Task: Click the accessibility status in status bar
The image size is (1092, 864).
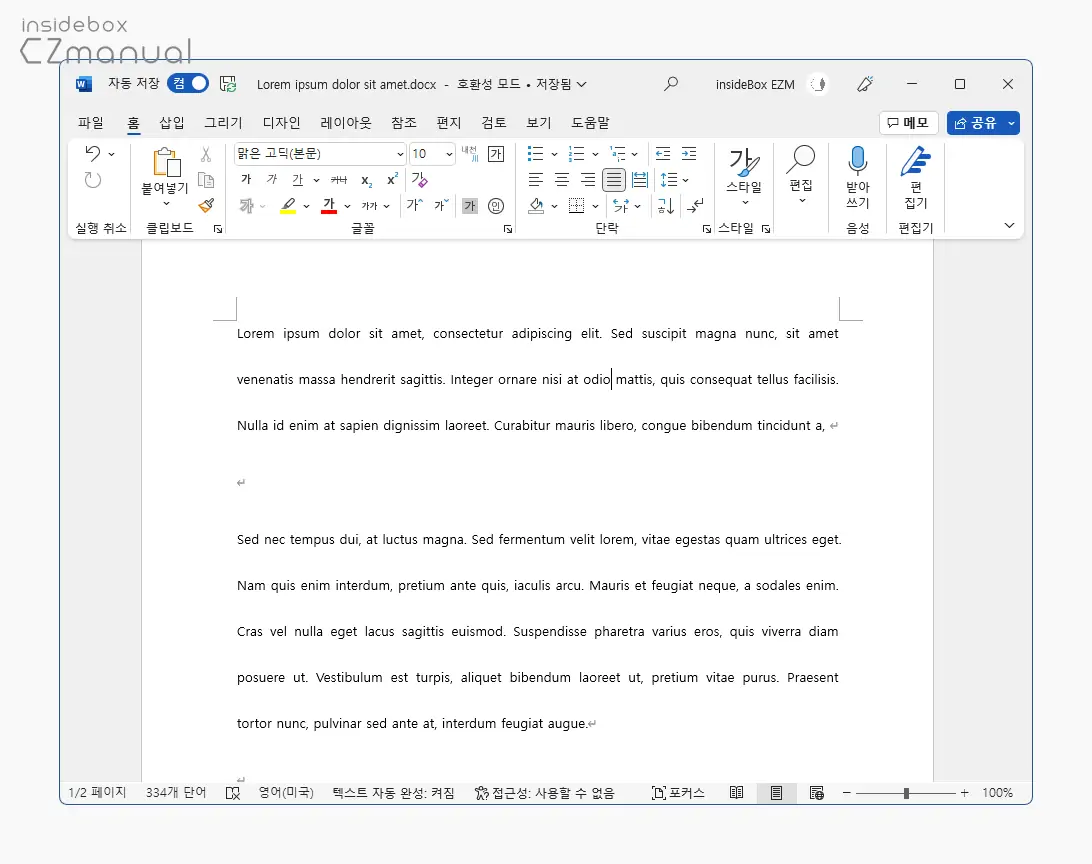Action: (545, 793)
